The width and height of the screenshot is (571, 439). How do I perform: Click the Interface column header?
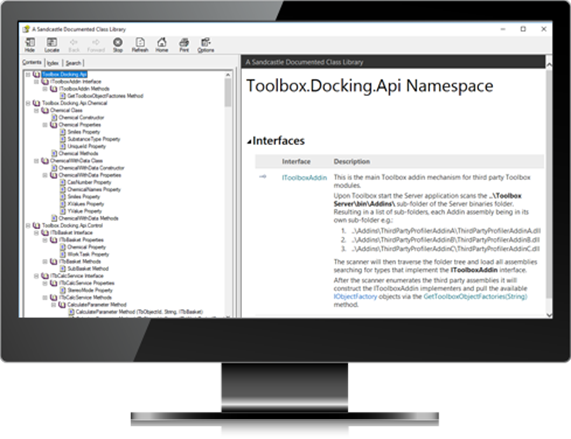click(296, 162)
